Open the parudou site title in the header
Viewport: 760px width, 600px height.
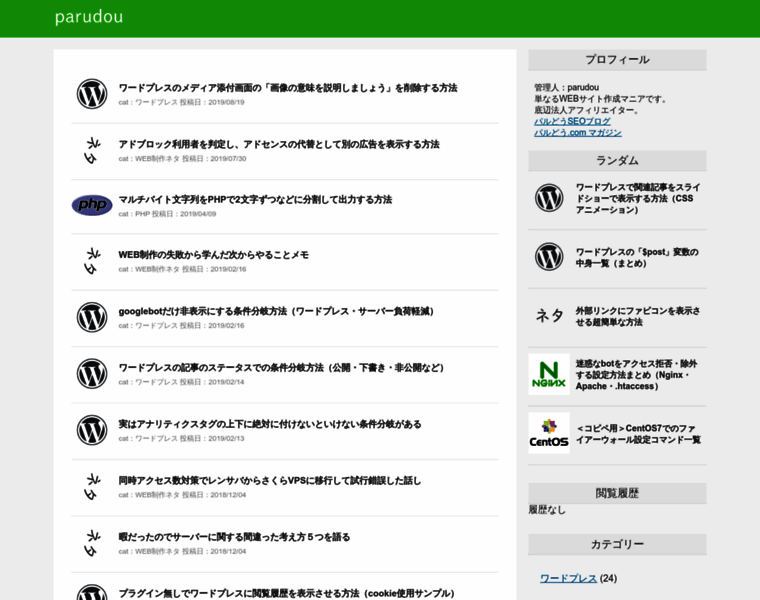(x=89, y=17)
